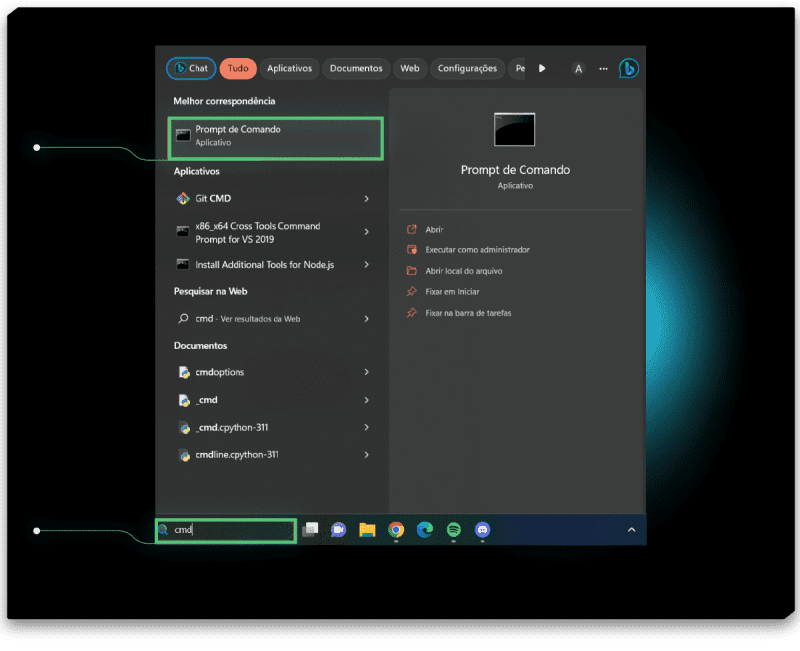Screen dimensions: 800x651
Task: Show hidden system tray icons
Action: pyautogui.click(x=631, y=530)
